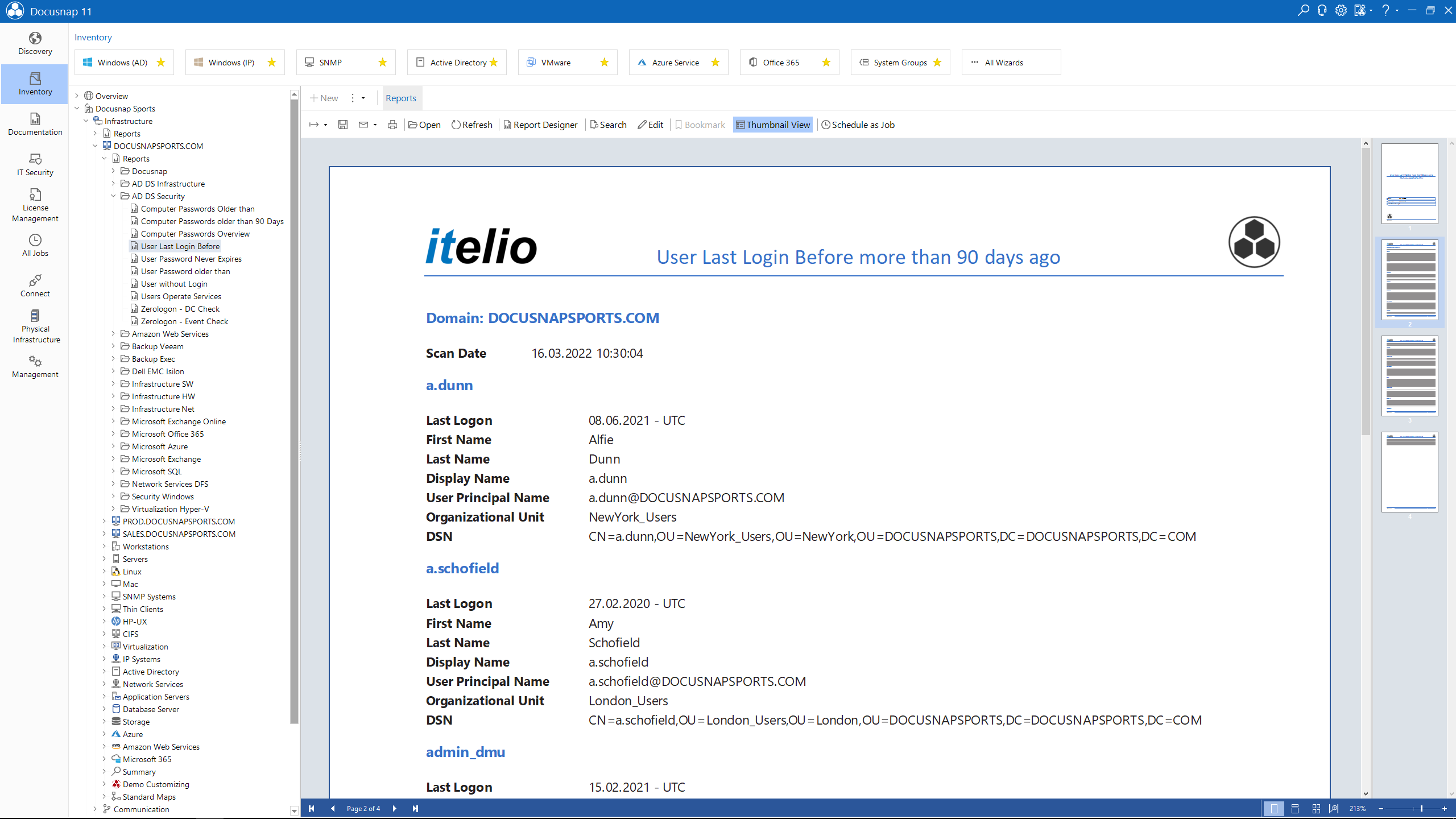1456x819 pixels.
Task: Click the Open button in the report toolbar
Action: click(x=425, y=125)
